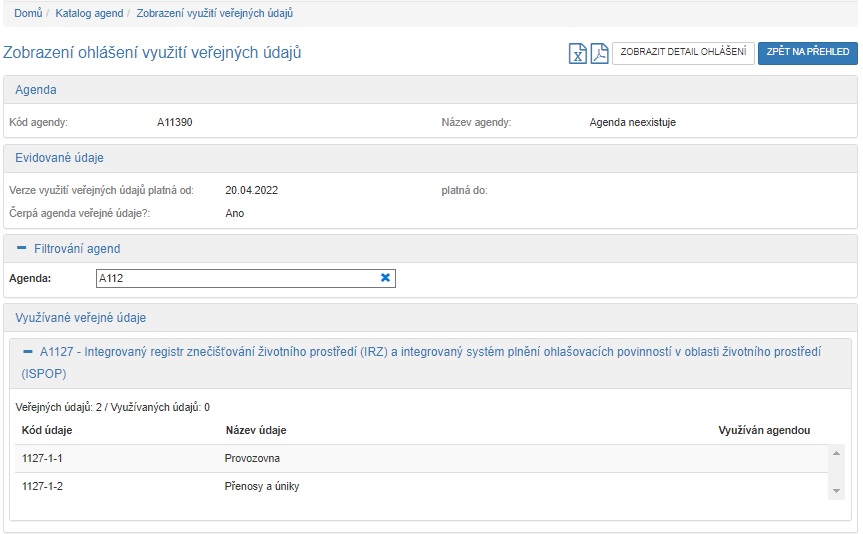The image size is (863, 534).
Task: Export the report as PDF
Action: point(598,54)
